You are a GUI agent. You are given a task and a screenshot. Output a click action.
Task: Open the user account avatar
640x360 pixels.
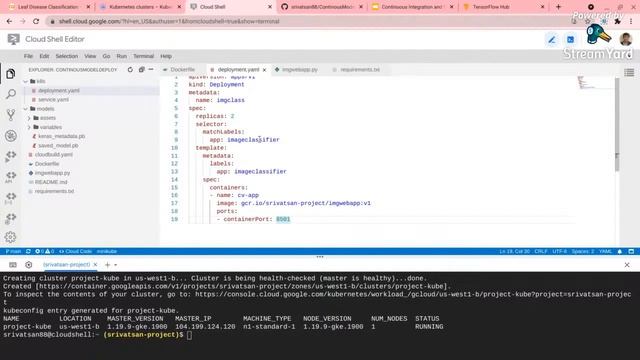(626, 40)
